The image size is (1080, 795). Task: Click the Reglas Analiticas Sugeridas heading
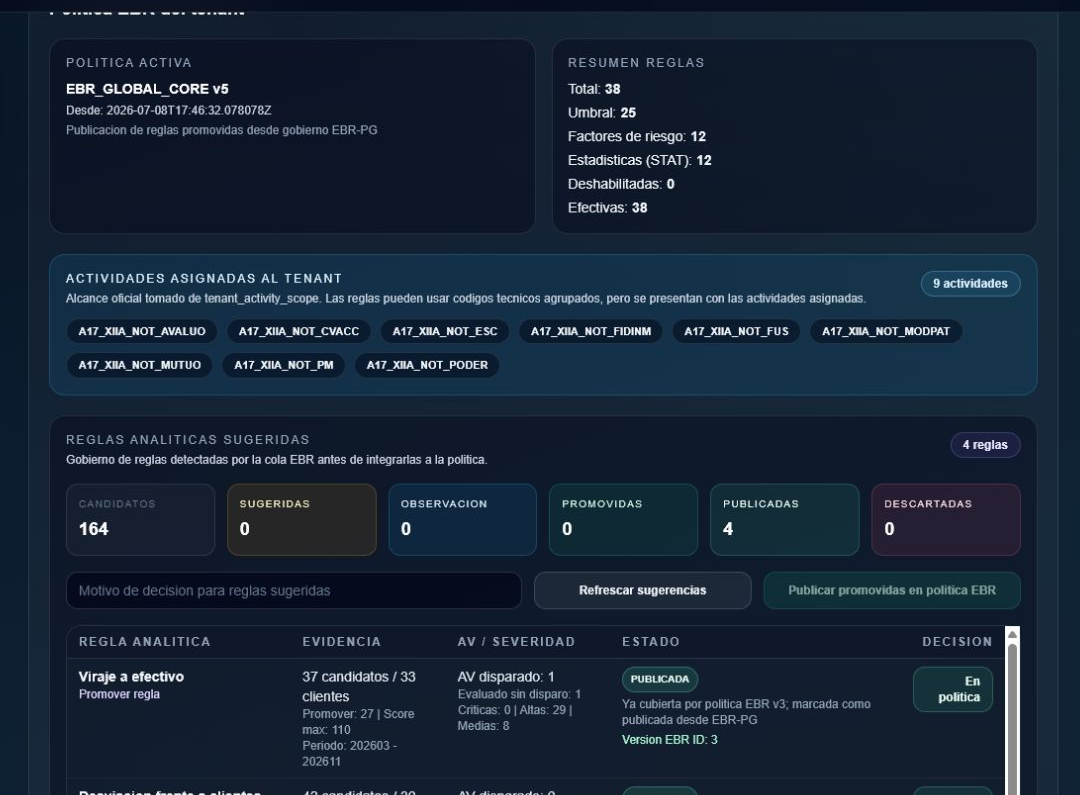pos(188,440)
